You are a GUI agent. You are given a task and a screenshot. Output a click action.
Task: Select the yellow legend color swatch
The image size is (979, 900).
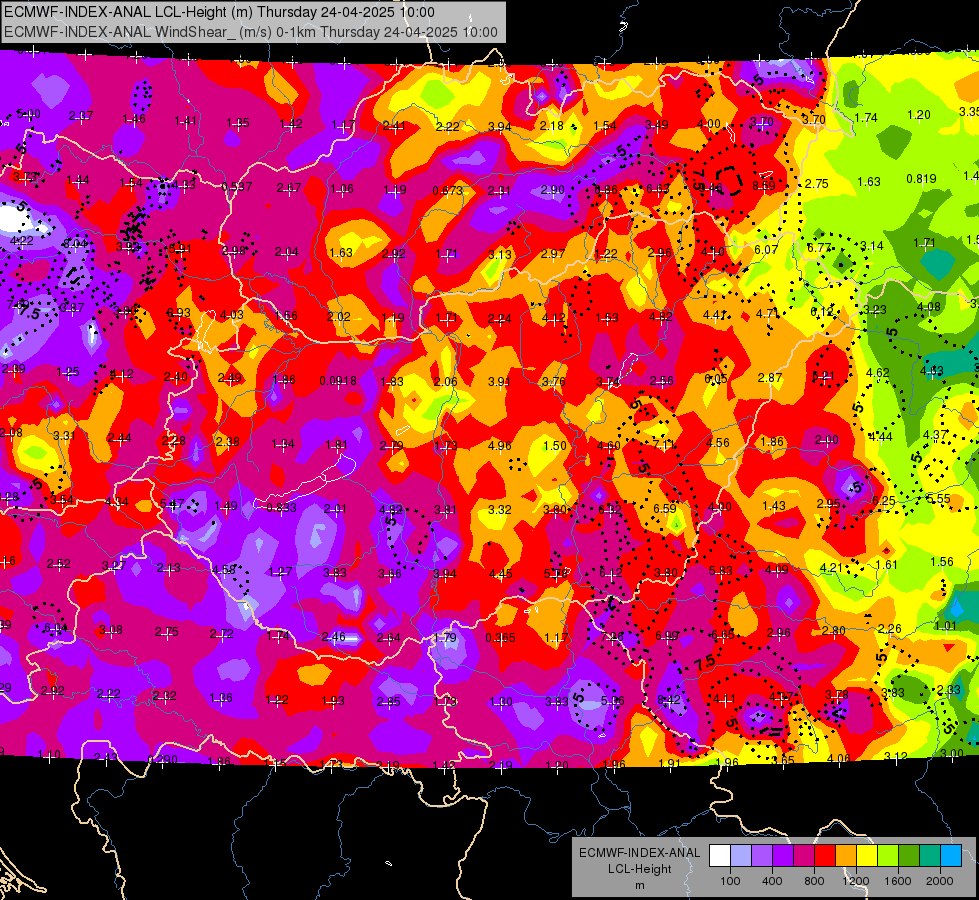click(x=867, y=856)
